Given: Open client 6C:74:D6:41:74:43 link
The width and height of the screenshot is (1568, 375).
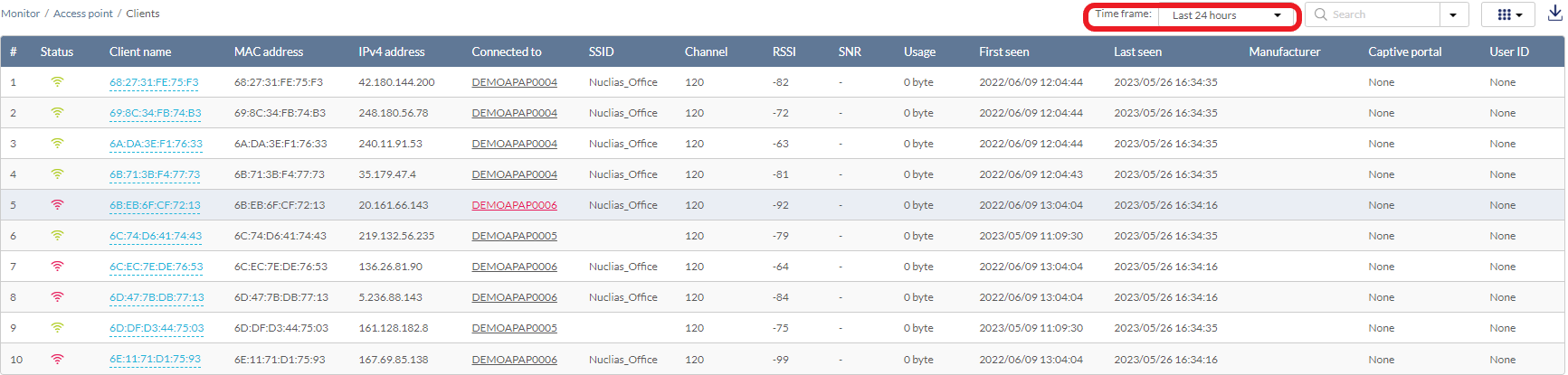Looking at the screenshot, I should point(156,236).
